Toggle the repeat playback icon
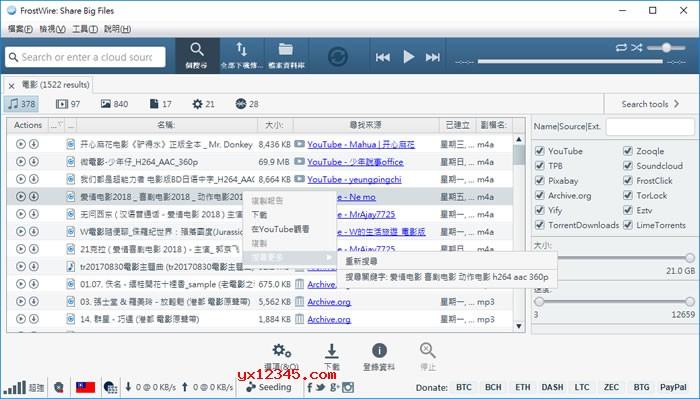This screenshot has width=700, height=399. point(621,47)
